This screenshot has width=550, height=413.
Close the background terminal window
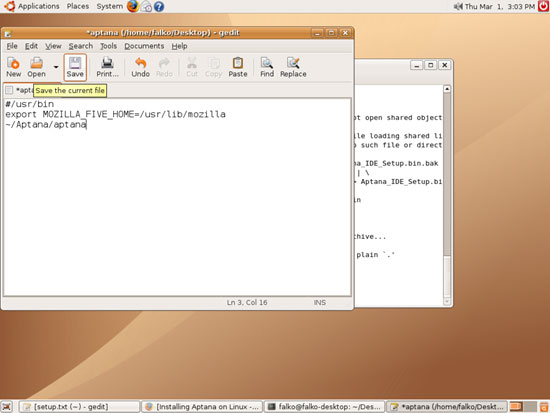click(x=444, y=65)
